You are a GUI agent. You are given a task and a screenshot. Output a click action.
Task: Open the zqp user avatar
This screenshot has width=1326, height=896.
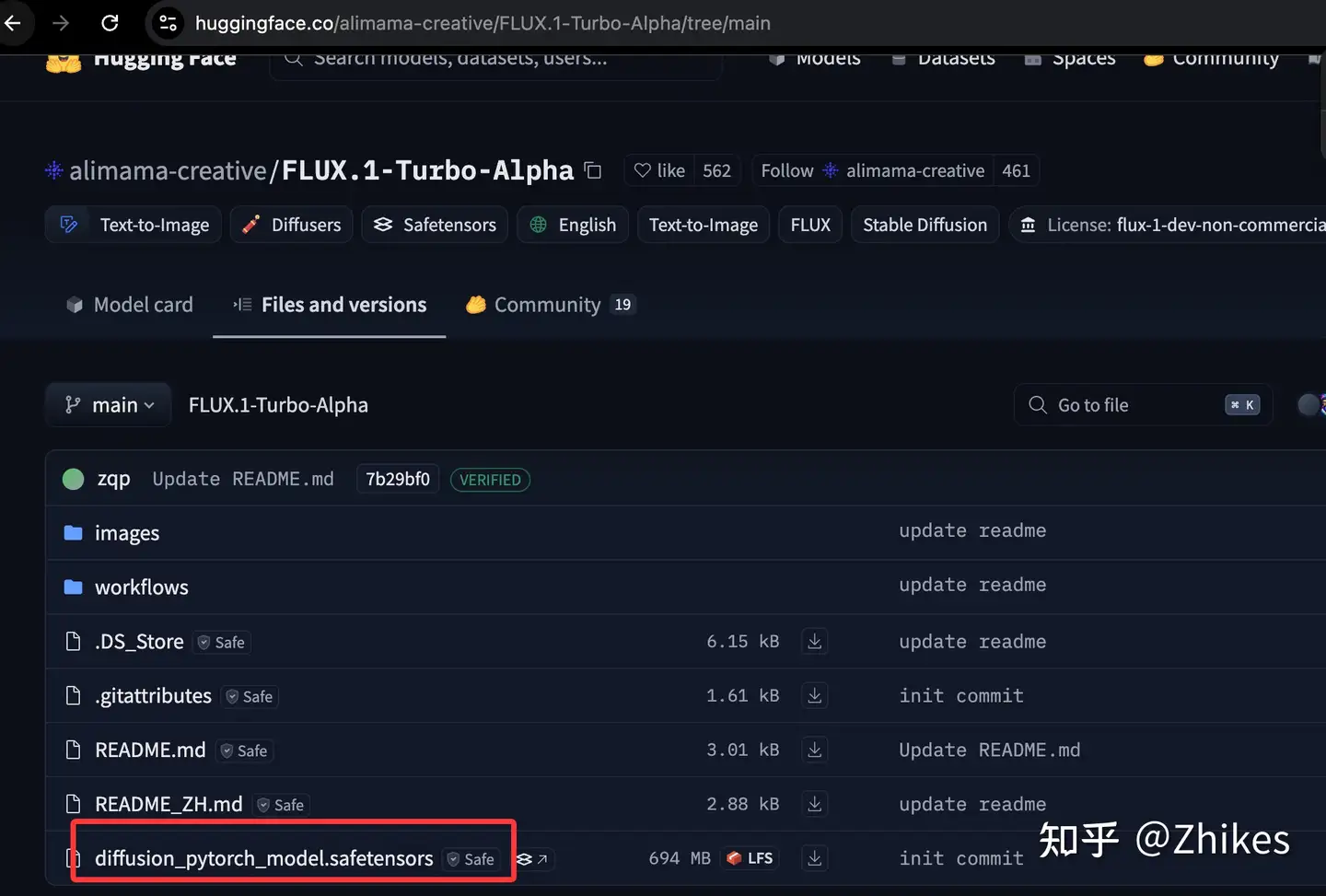pyautogui.click(x=73, y=479)
